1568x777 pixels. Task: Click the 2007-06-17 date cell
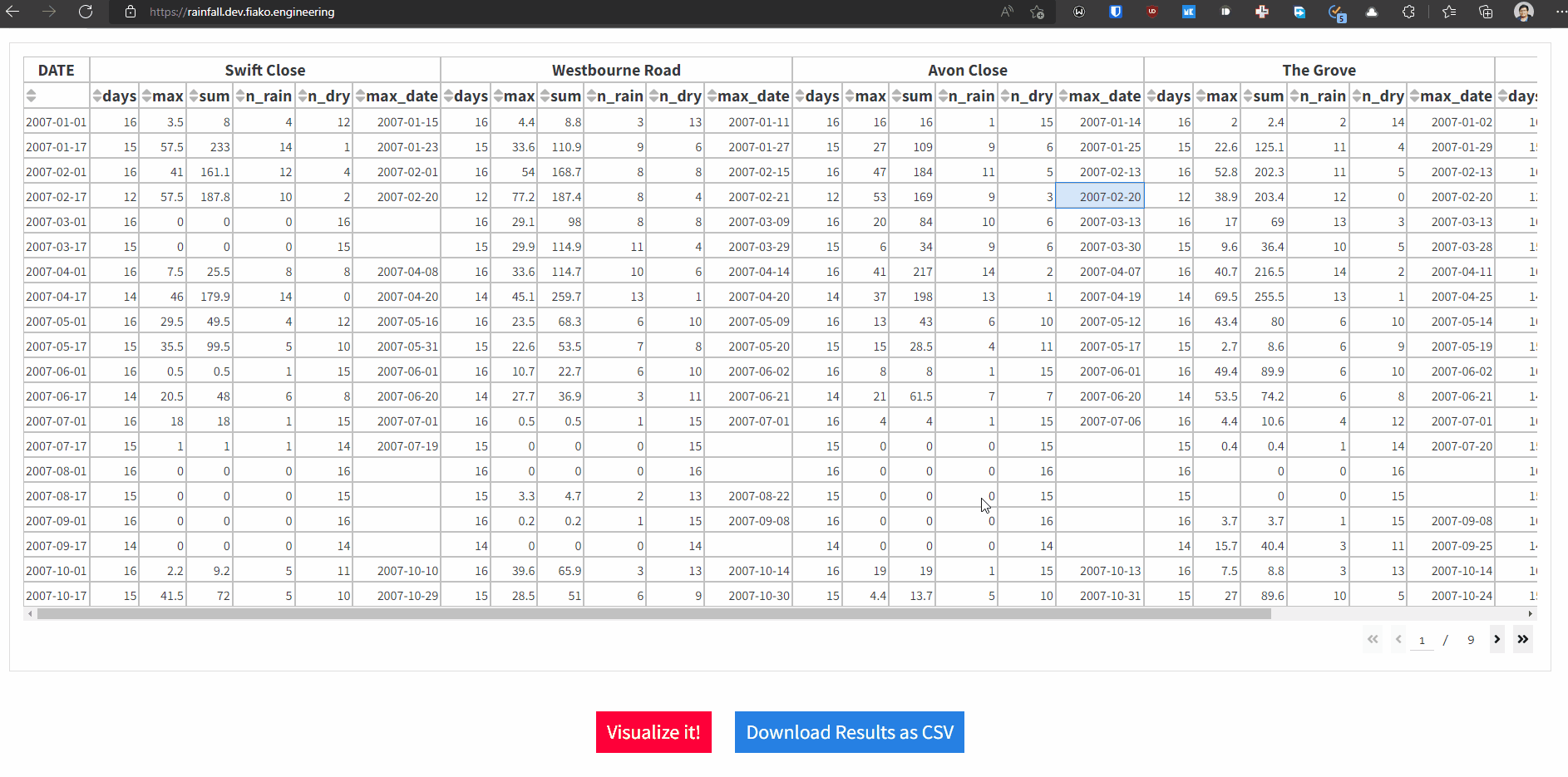point(57,396)
